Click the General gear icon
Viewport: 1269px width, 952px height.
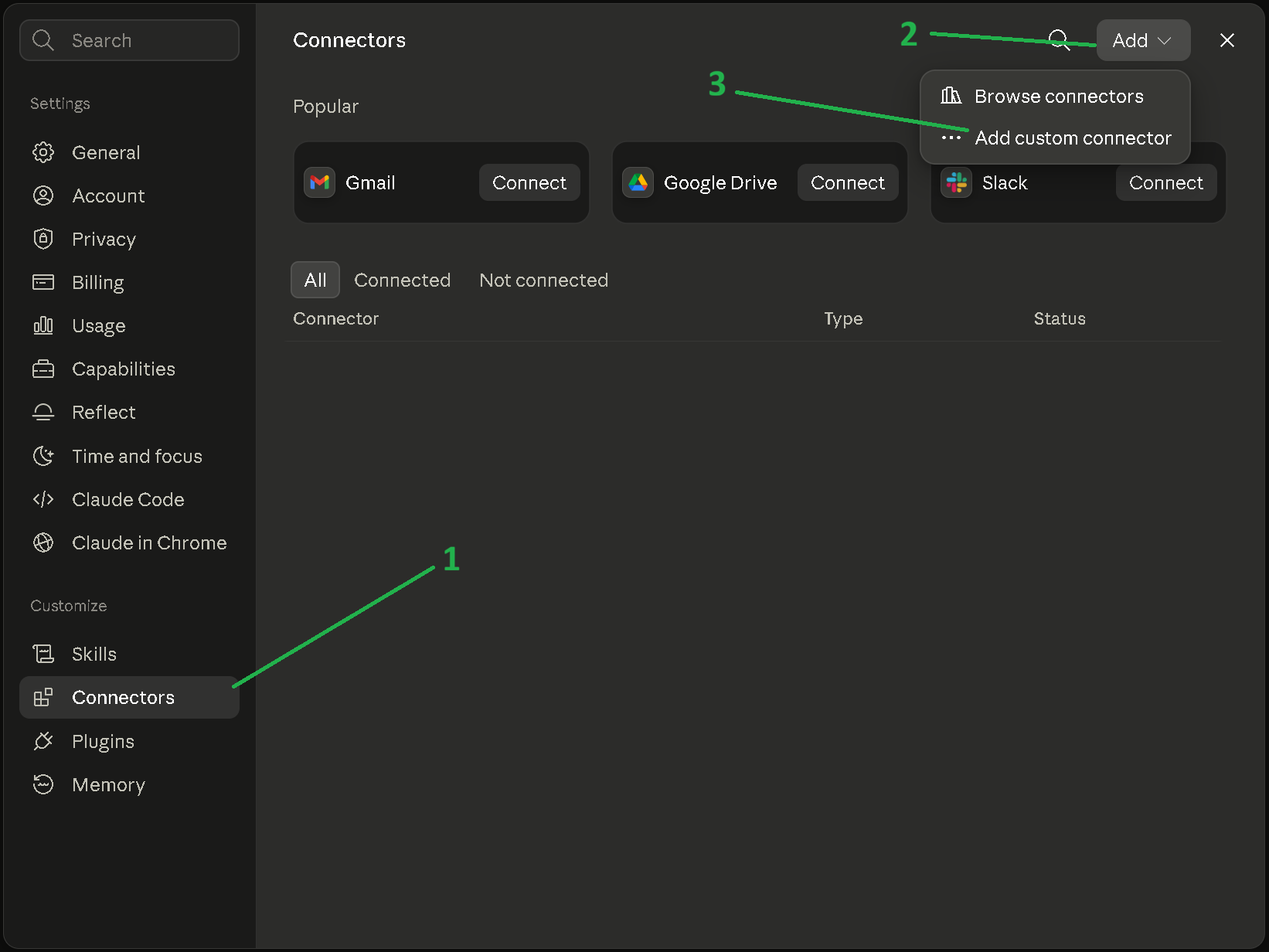(43, 152)
